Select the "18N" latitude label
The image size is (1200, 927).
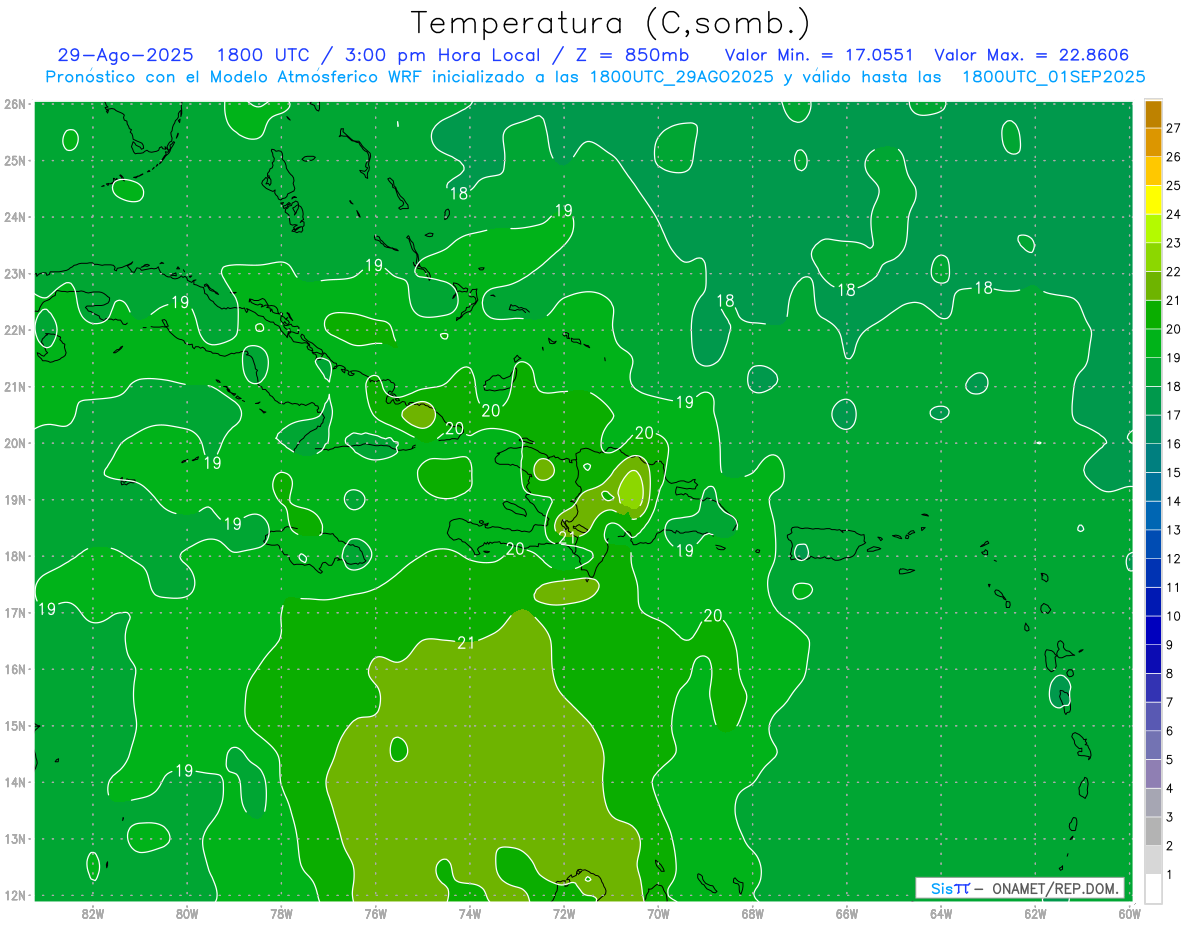point(15,556)
